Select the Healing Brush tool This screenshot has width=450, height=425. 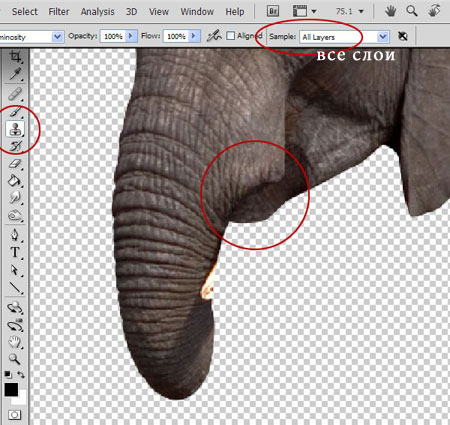(x=15, y=94)
